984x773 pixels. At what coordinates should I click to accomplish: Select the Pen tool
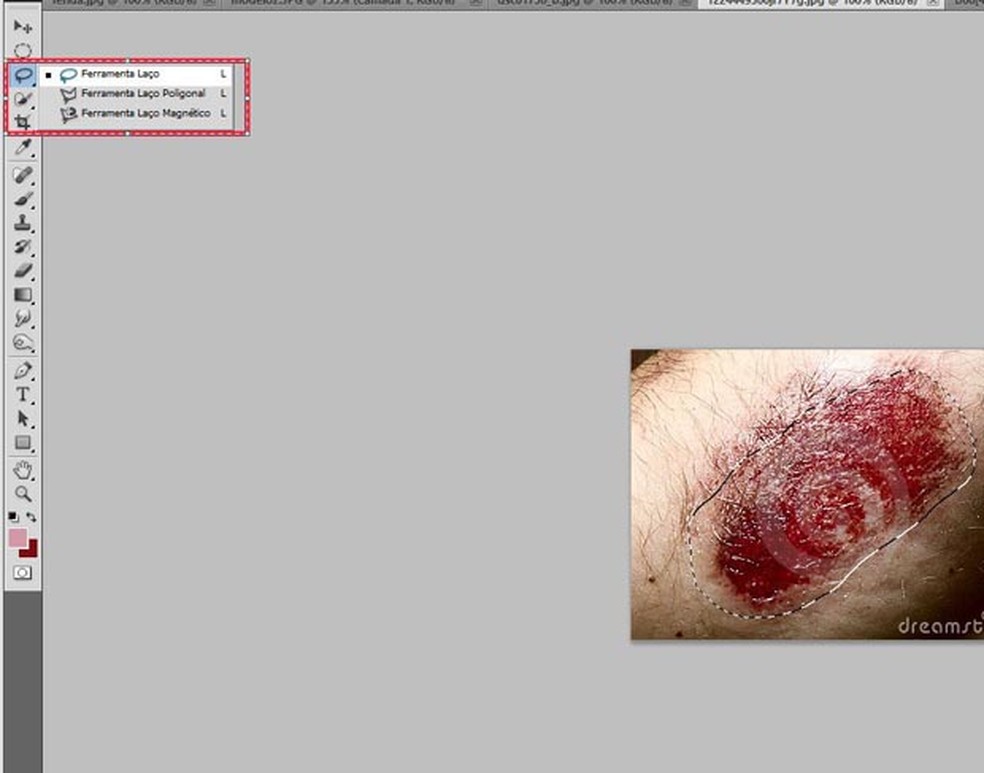(x=22, y=371)
